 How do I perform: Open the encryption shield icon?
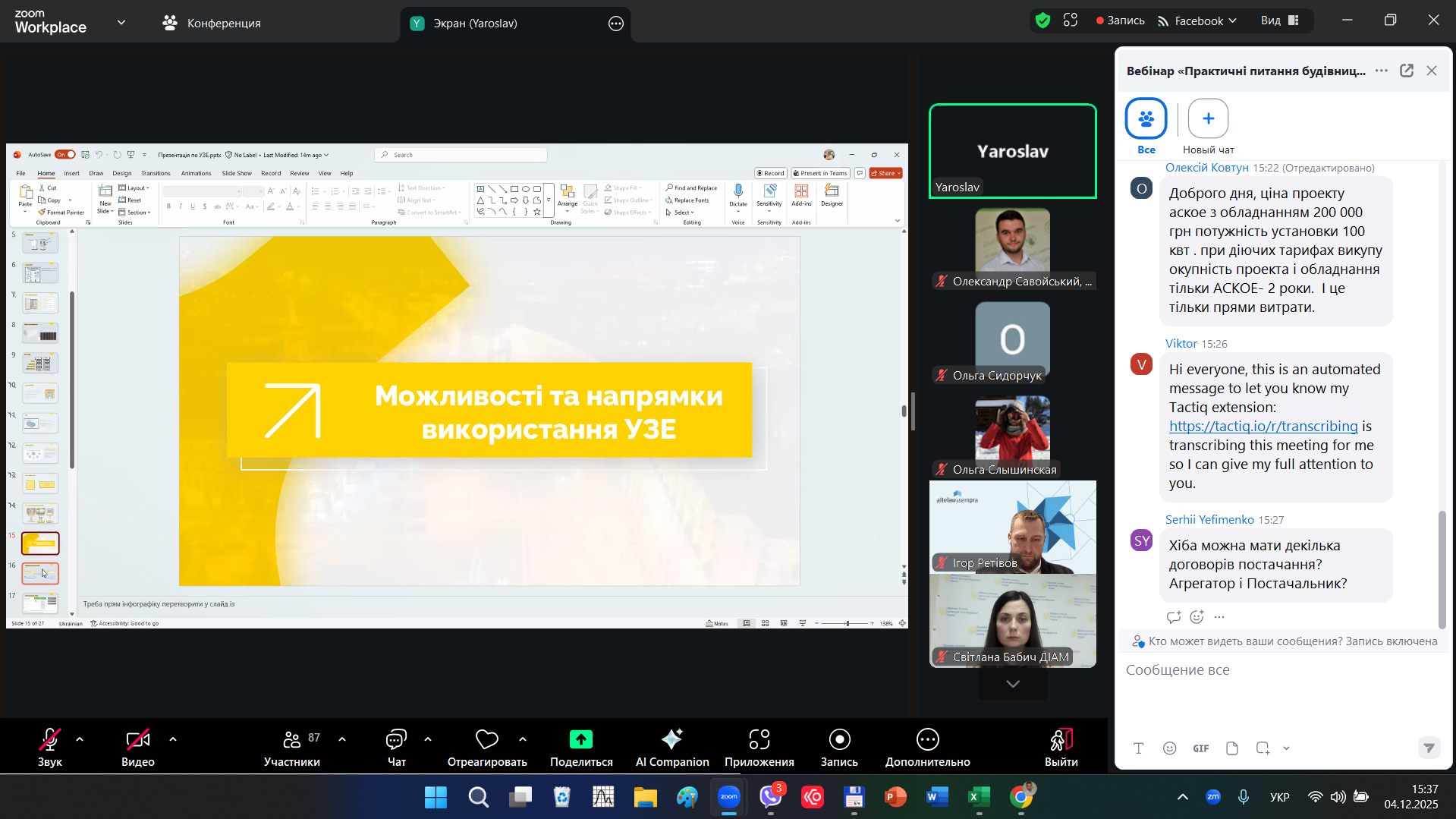point(1042,20)
